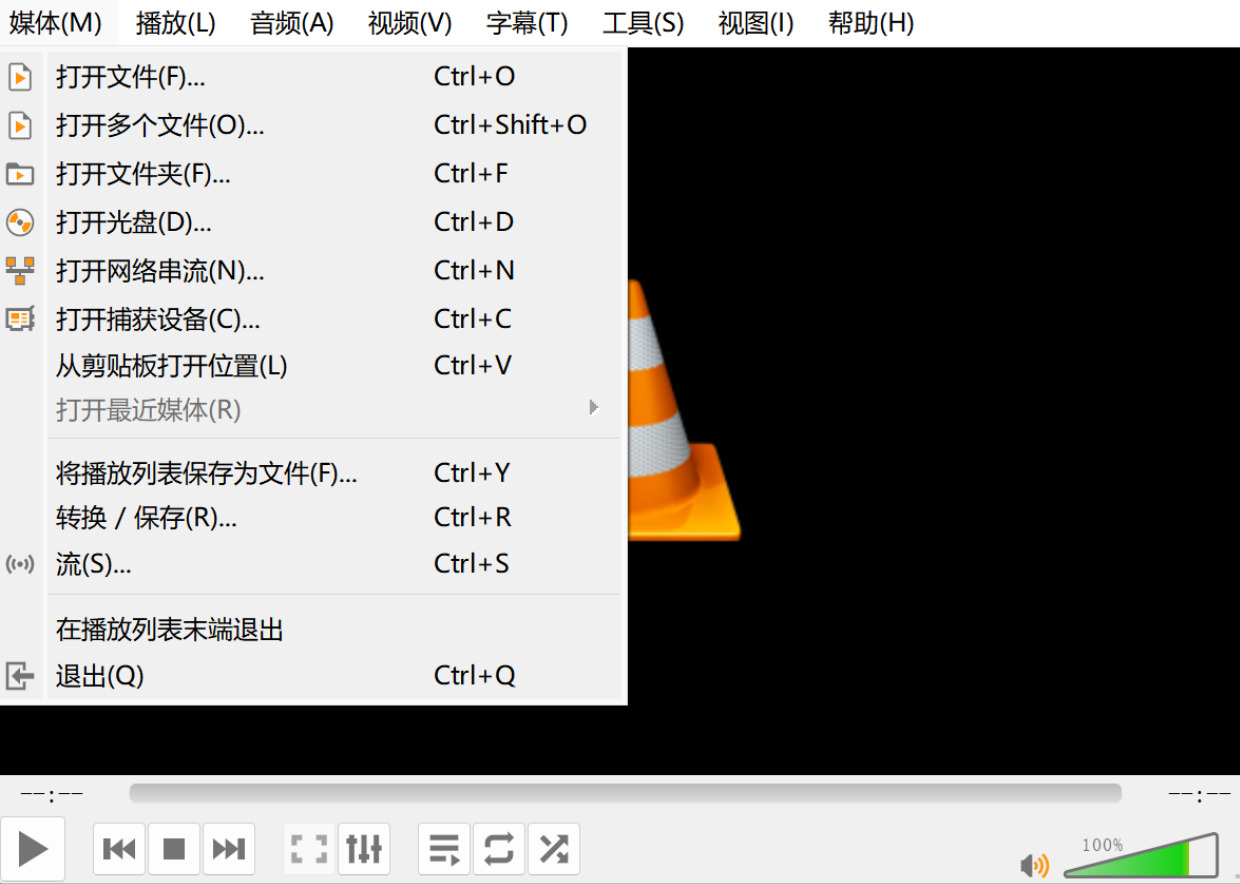Screen dimensions: 1240x884
Task: Toggle the playlist view button
Action: point(444,850)
